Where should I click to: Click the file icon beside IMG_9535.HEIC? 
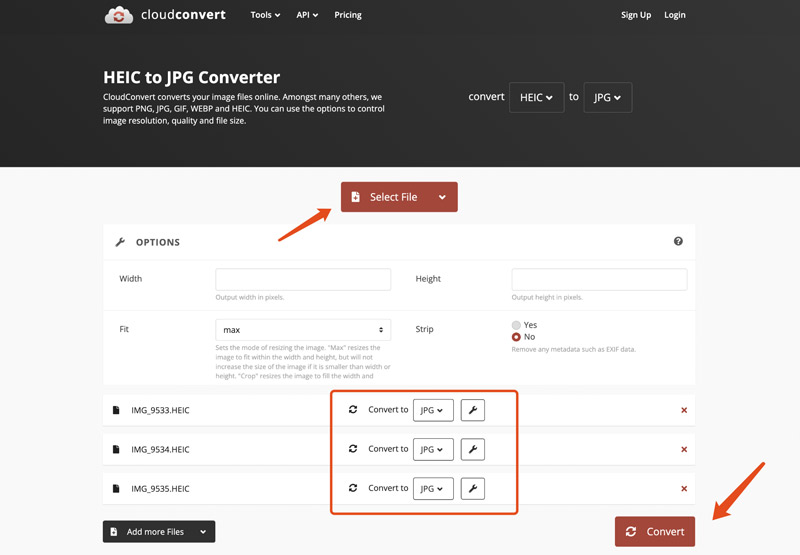pyautogui.click(x=116, y=489)
